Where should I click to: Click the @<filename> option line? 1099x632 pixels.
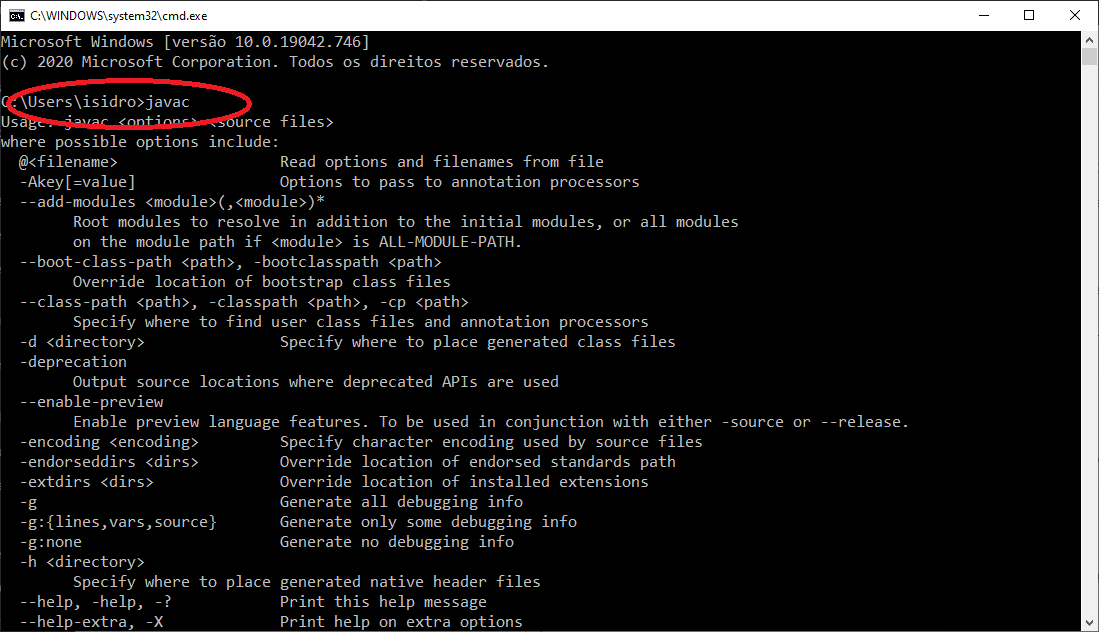[x=68, y=162]
